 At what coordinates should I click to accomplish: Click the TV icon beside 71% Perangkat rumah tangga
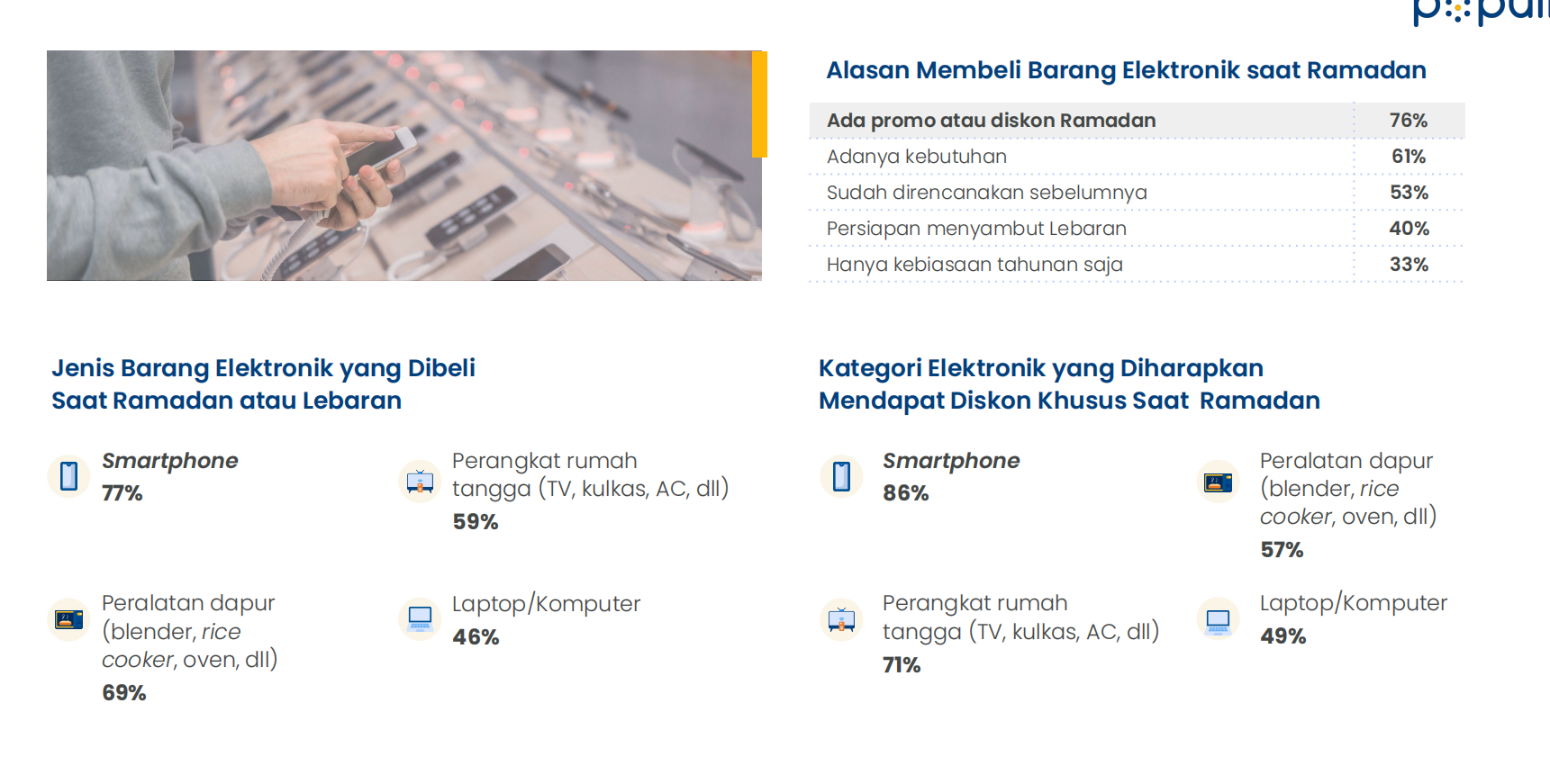[841, 619]
